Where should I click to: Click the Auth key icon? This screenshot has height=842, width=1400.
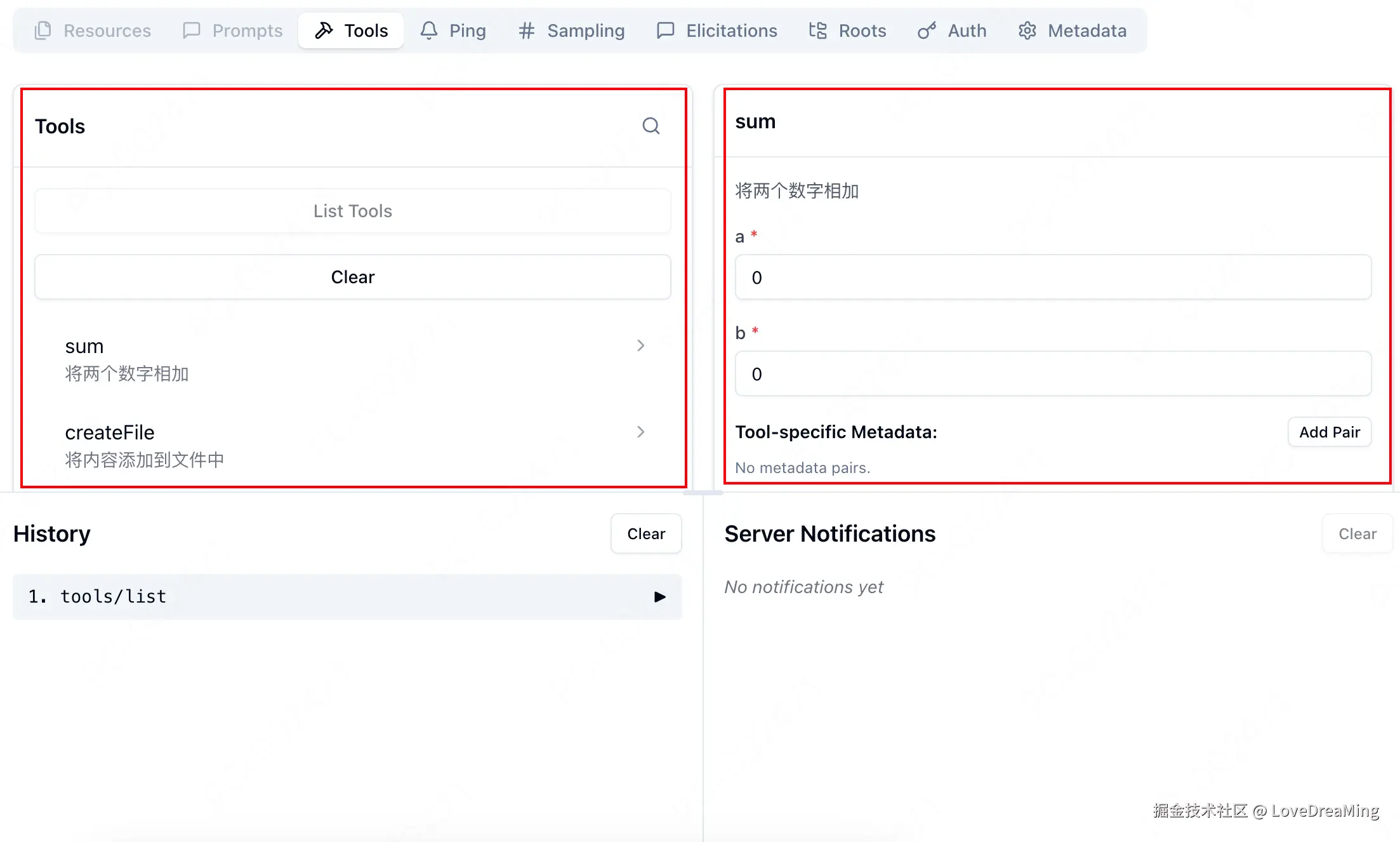point(927,30)
